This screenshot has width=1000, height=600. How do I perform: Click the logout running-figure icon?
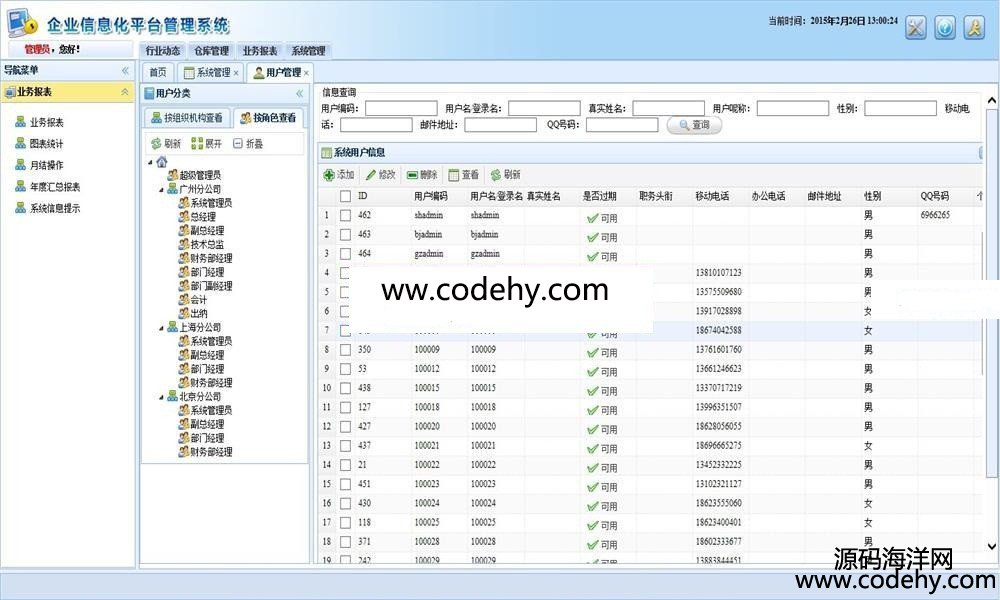[x=974, y=28]
